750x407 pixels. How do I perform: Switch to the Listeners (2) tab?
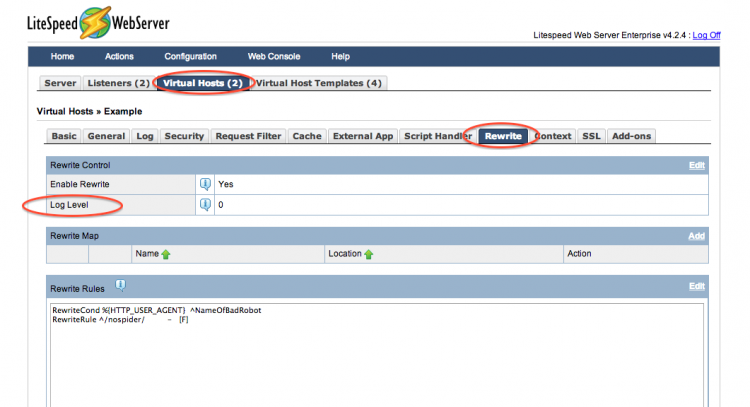pyautogui.click(x=118, y=83)
